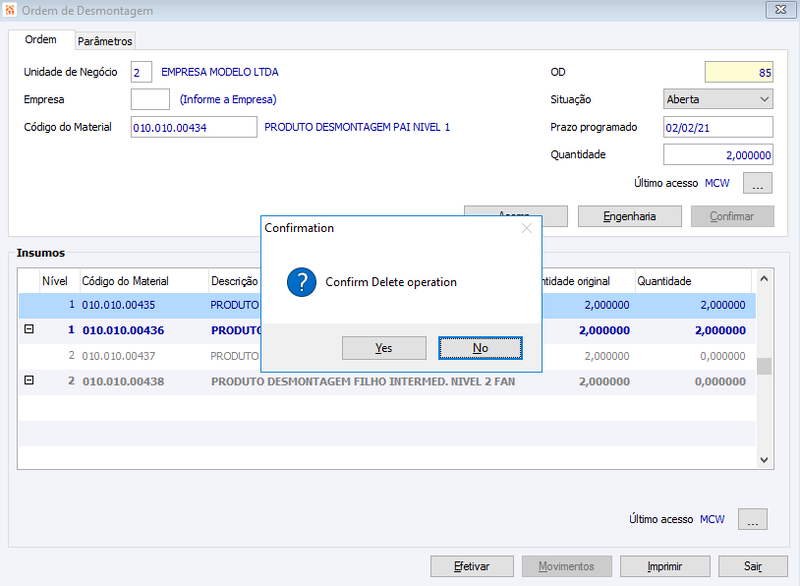The height and width of the screenshot is (586, 800).
Task: Click the application icon in title bar
Action: (x=10, y=10)
